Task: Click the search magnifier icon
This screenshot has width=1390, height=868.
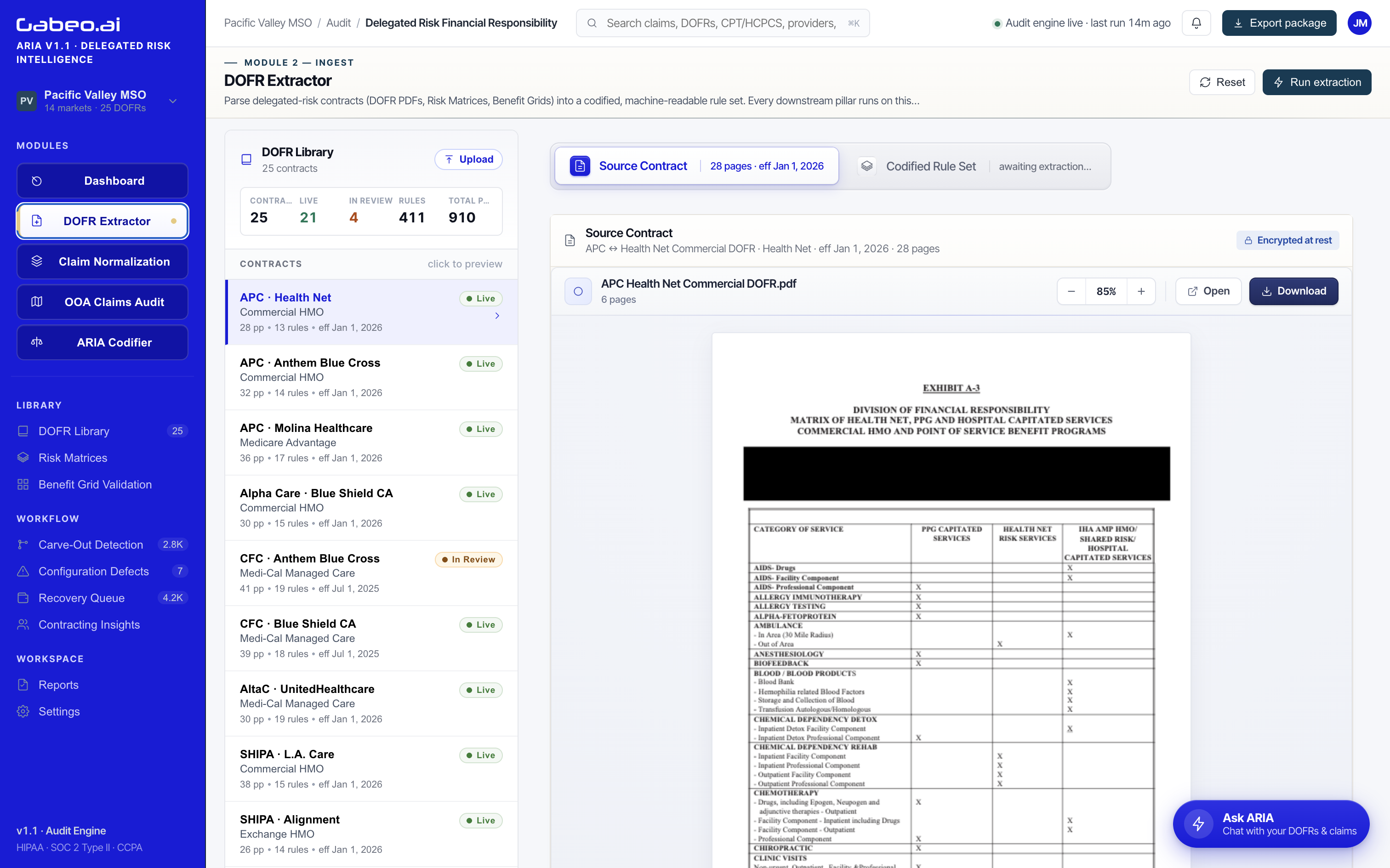Action: coord(592,23)
